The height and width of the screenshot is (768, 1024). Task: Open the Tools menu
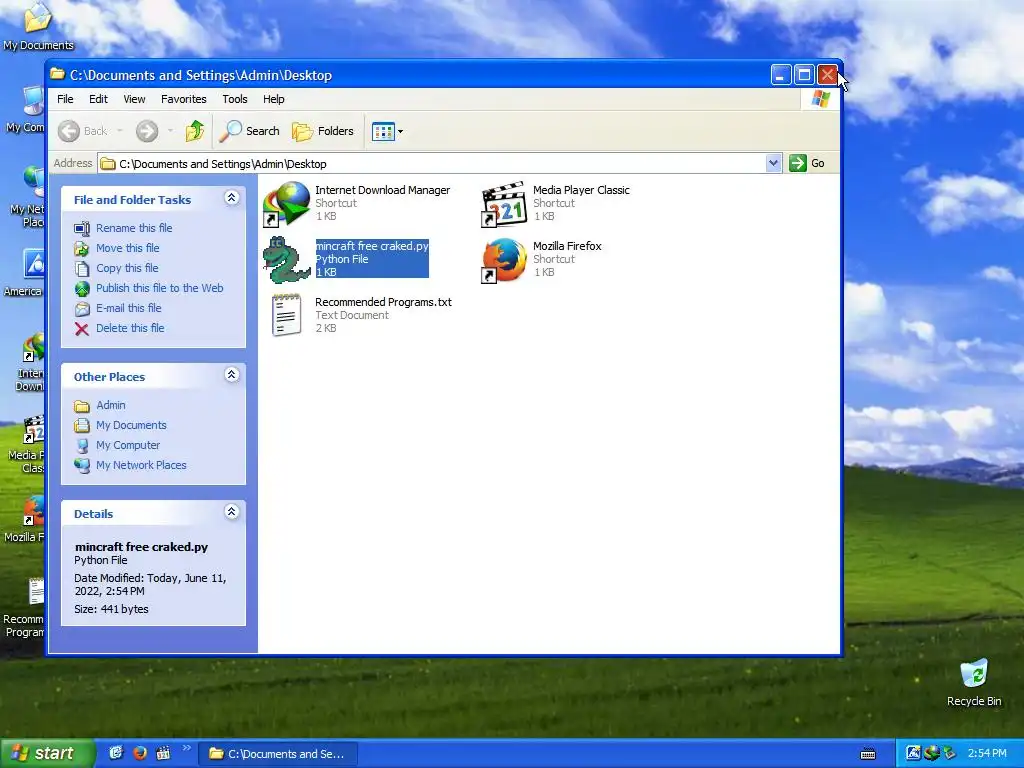click(x=234, y=99)
